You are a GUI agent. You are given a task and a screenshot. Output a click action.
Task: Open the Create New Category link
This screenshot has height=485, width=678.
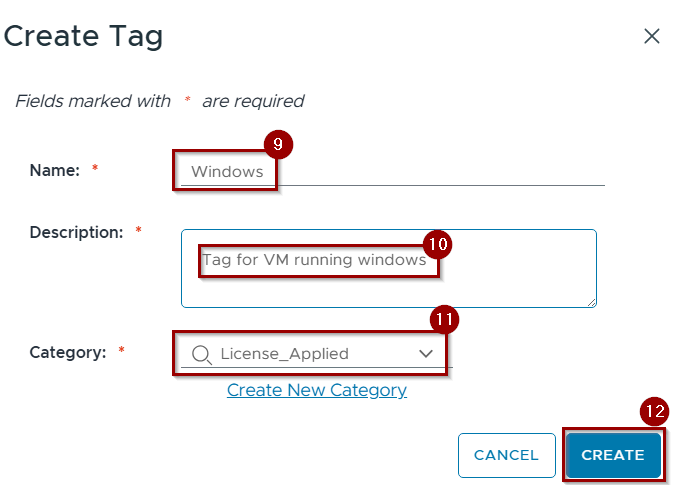point(316,390)
